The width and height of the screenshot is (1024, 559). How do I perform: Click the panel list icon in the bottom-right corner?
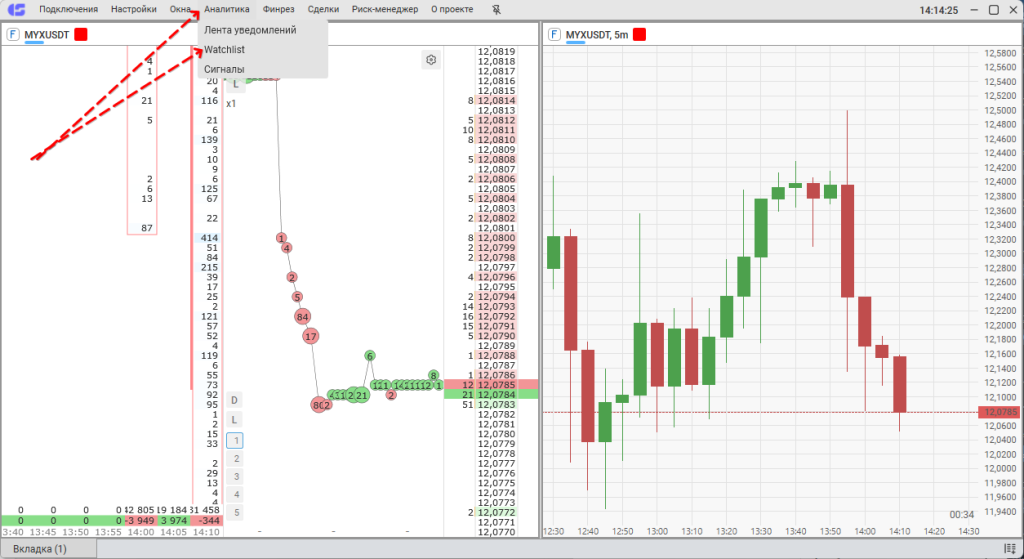click(1010, 549)
